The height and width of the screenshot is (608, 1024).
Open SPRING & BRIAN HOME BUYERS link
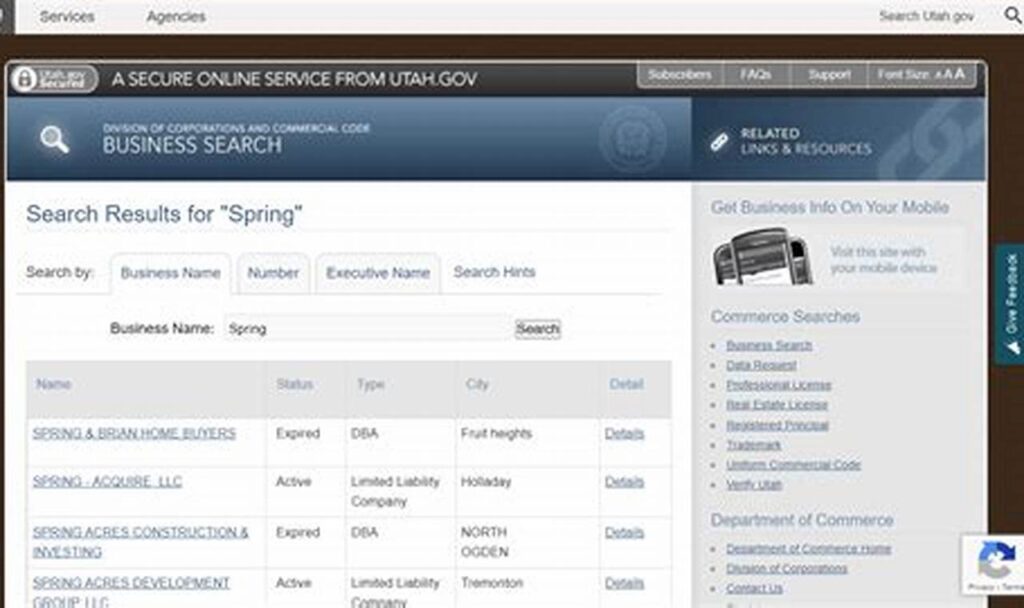135,434
